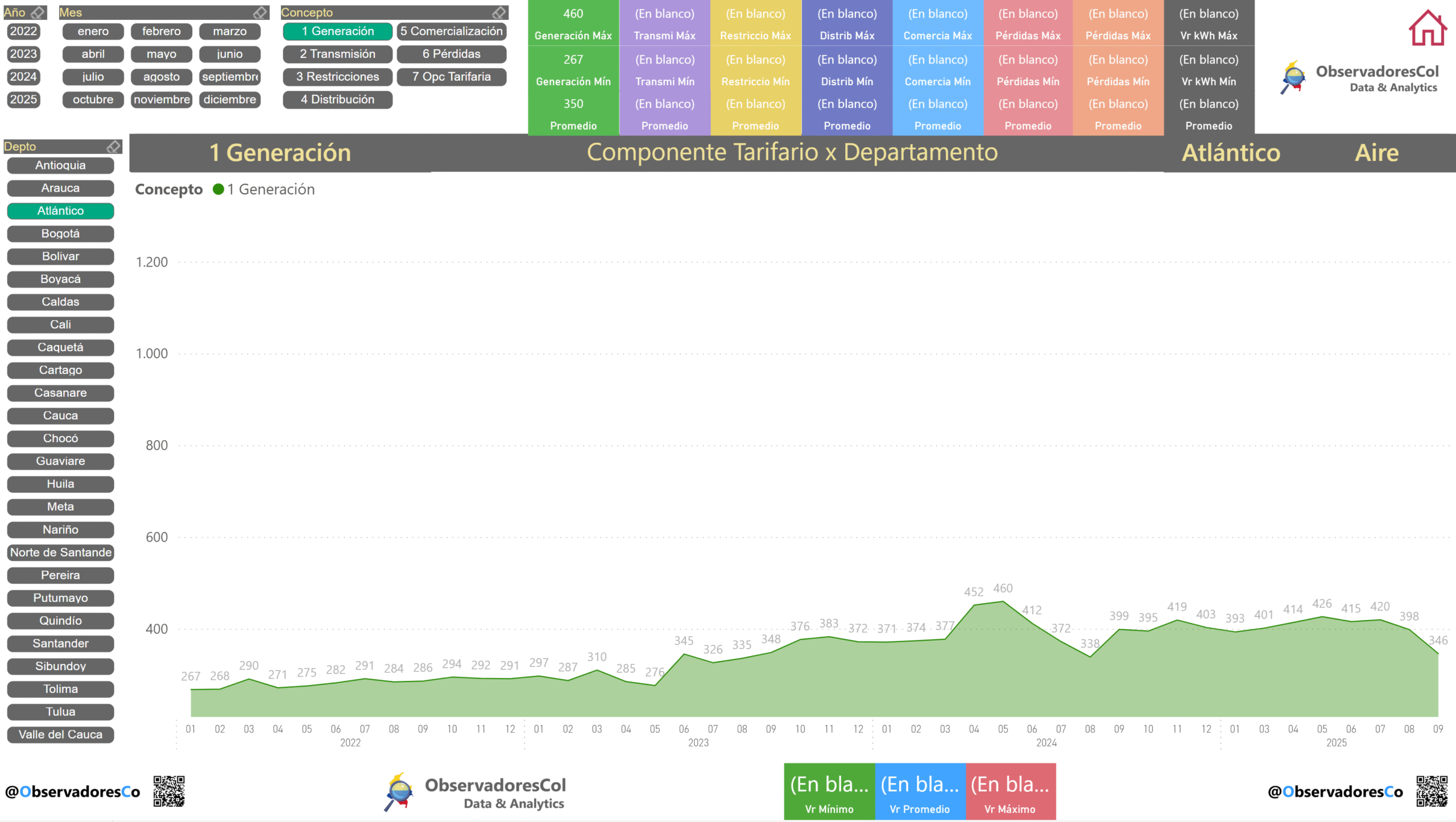1456x822 pixels.
Task: Choose the 5 Comercialización concept
Action: [x=451, y=31]
